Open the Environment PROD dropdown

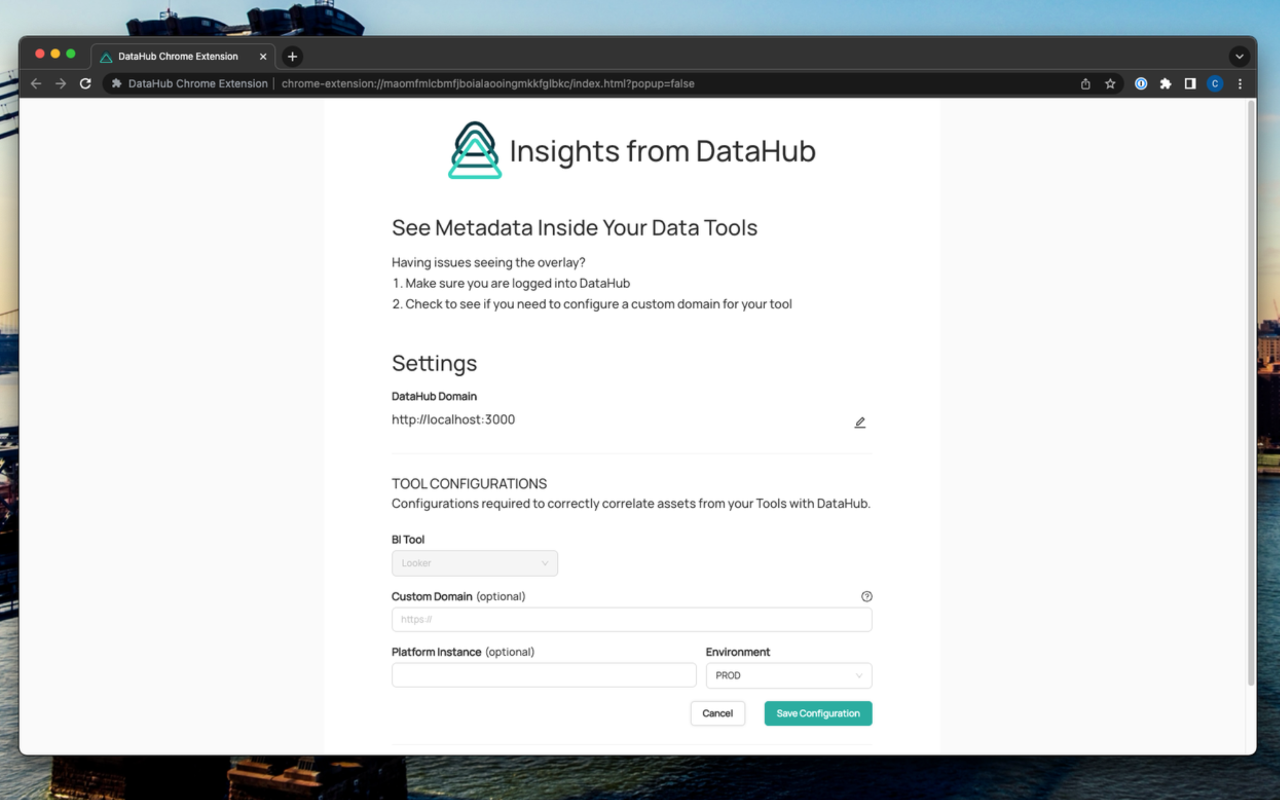(x=789, y=675)
